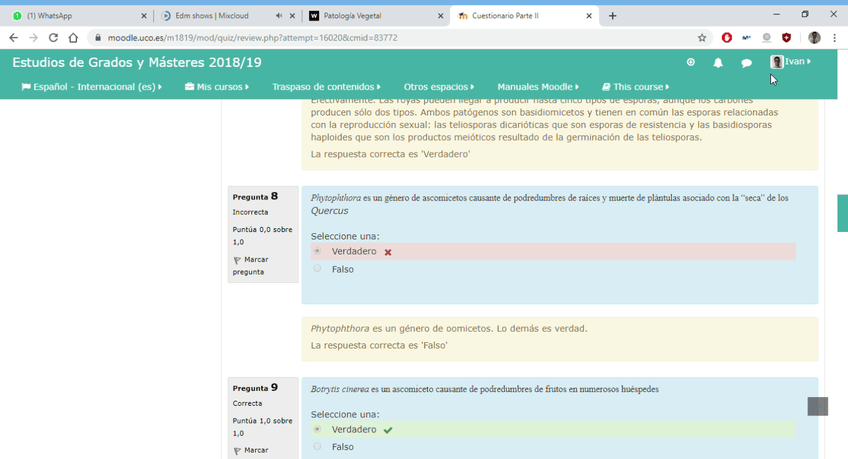Open Chrome three-dot menu

tap(835, 38)
